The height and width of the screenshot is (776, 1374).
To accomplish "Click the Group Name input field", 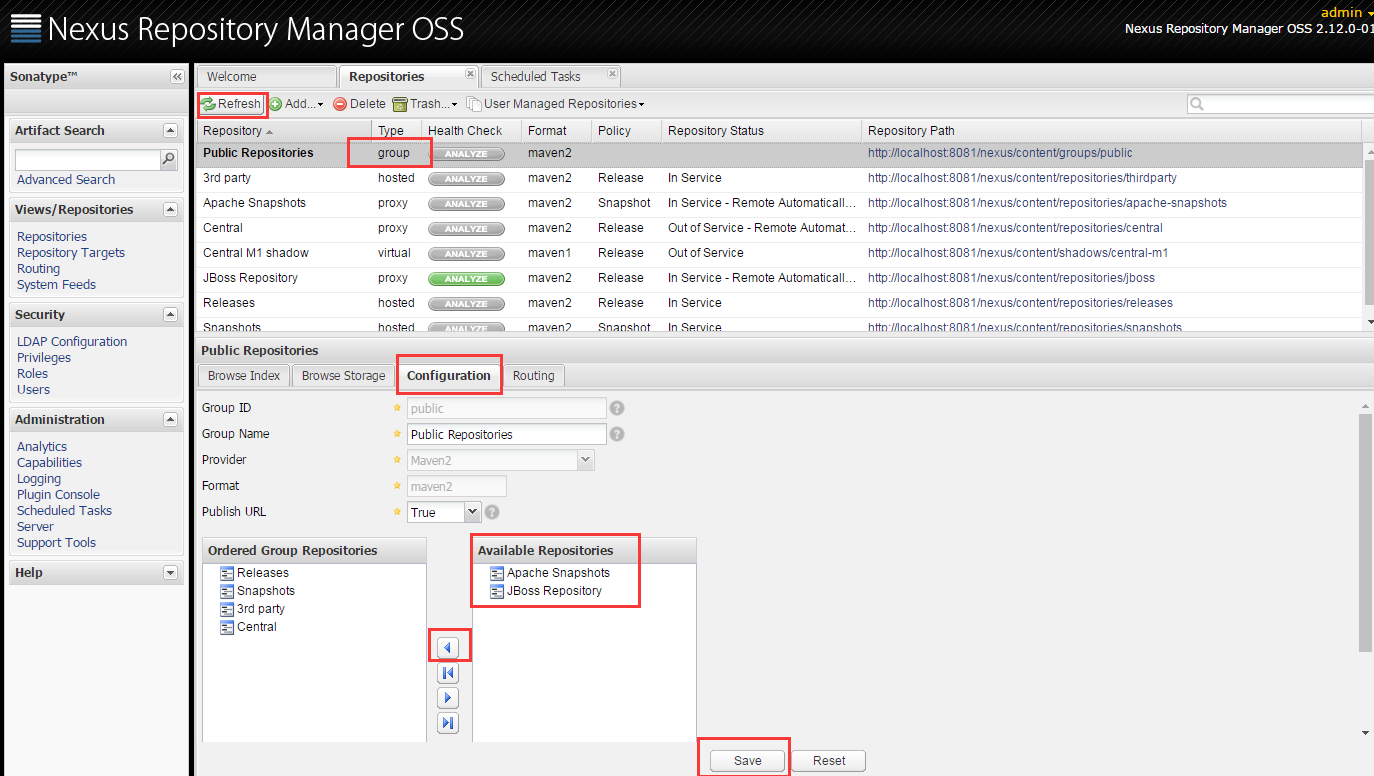I will click(507, 435).
